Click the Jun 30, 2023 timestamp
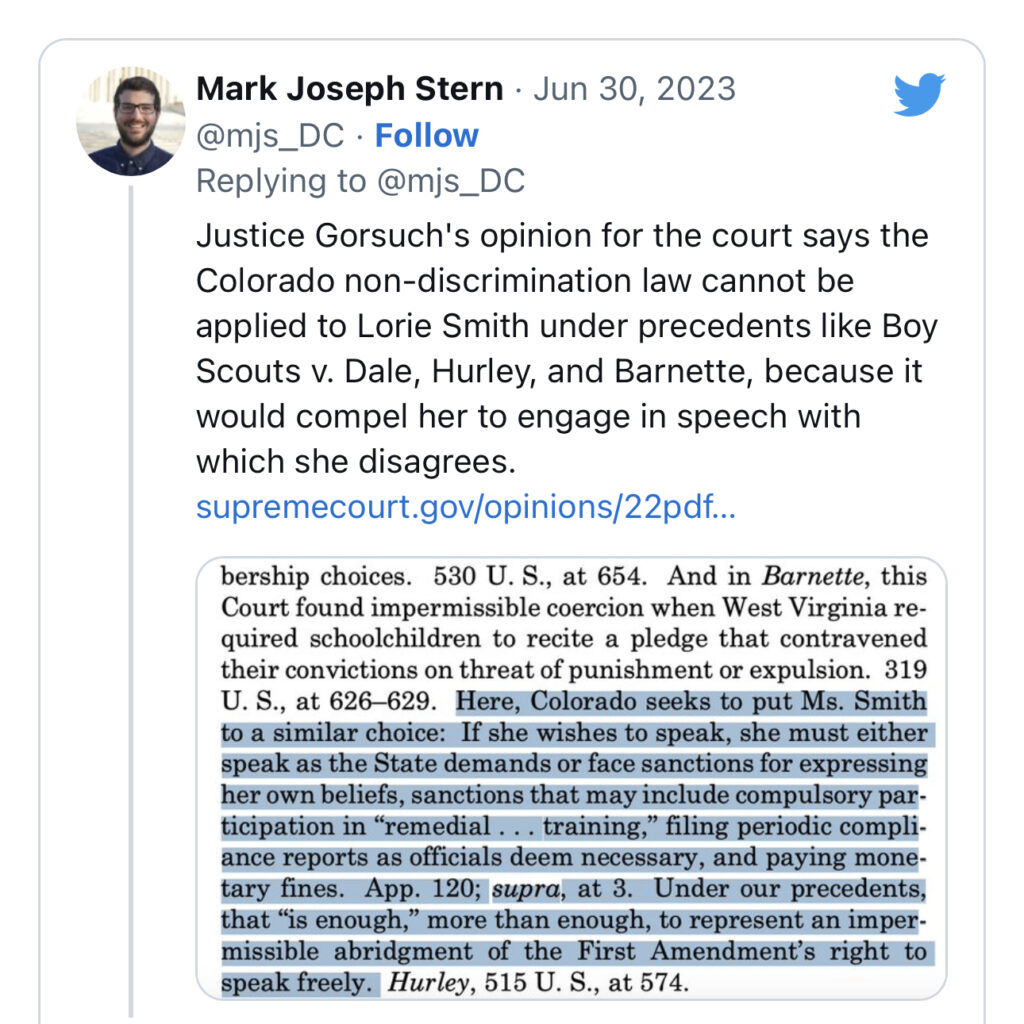Screen dimensions: 1024x1024 click(635, 89)
